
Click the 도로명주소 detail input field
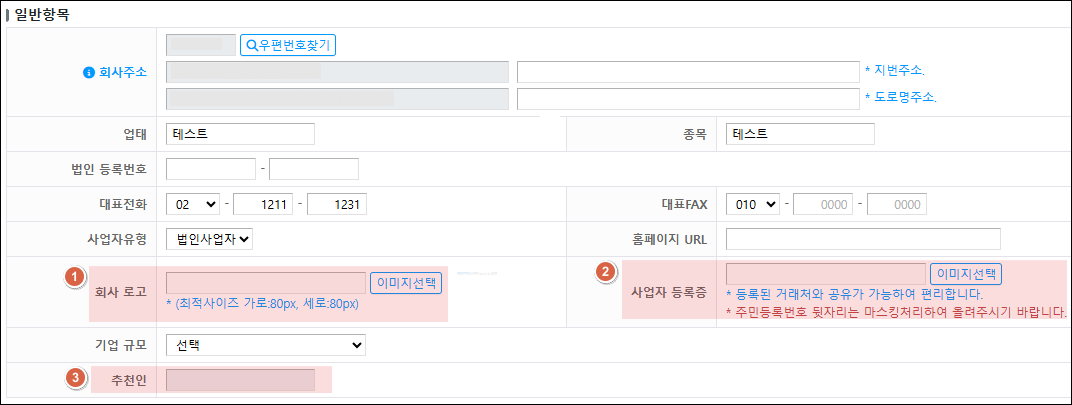[687, 98]
